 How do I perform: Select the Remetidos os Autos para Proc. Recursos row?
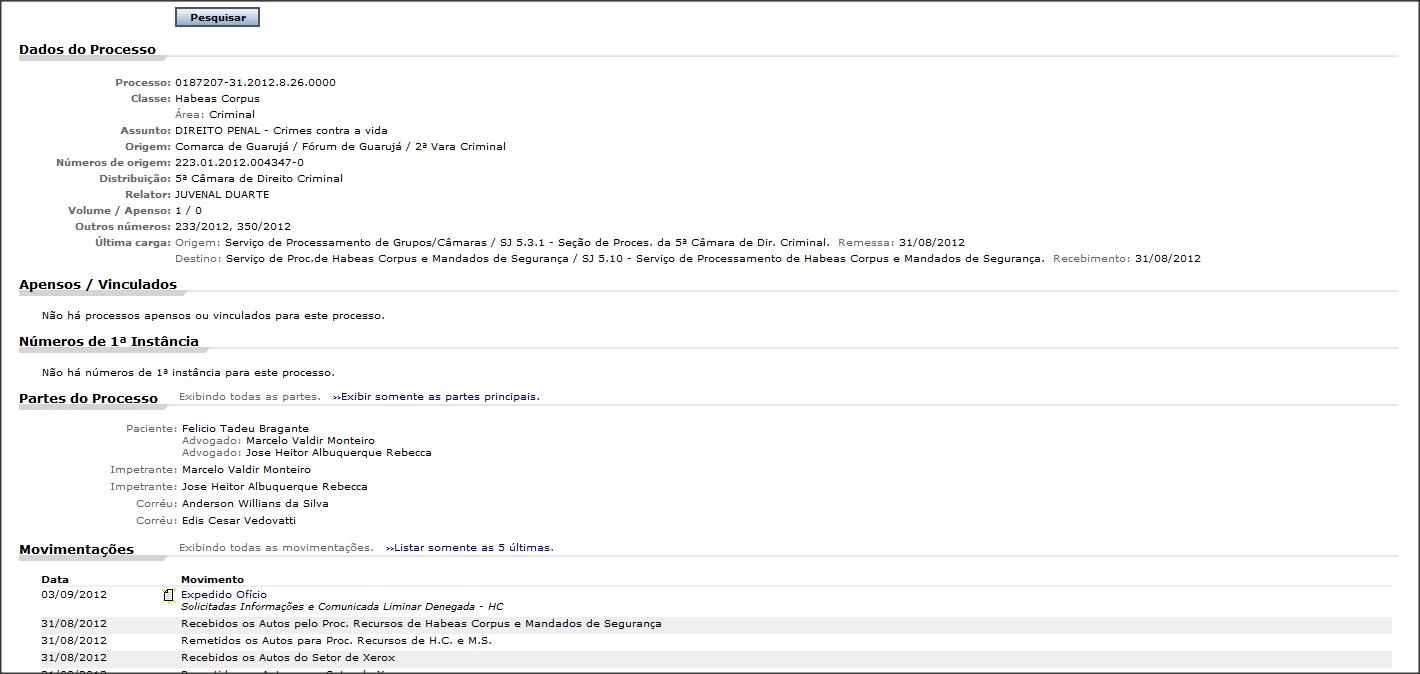click(x=336, y=641)
